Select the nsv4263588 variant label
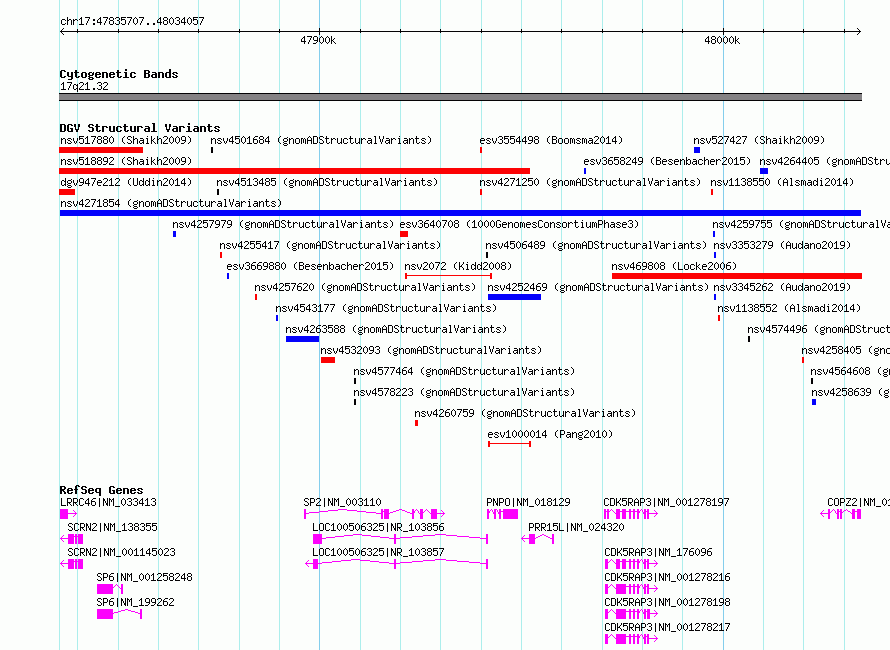The height and width of the screenshot is (650, 890). (x=396, y=329)
